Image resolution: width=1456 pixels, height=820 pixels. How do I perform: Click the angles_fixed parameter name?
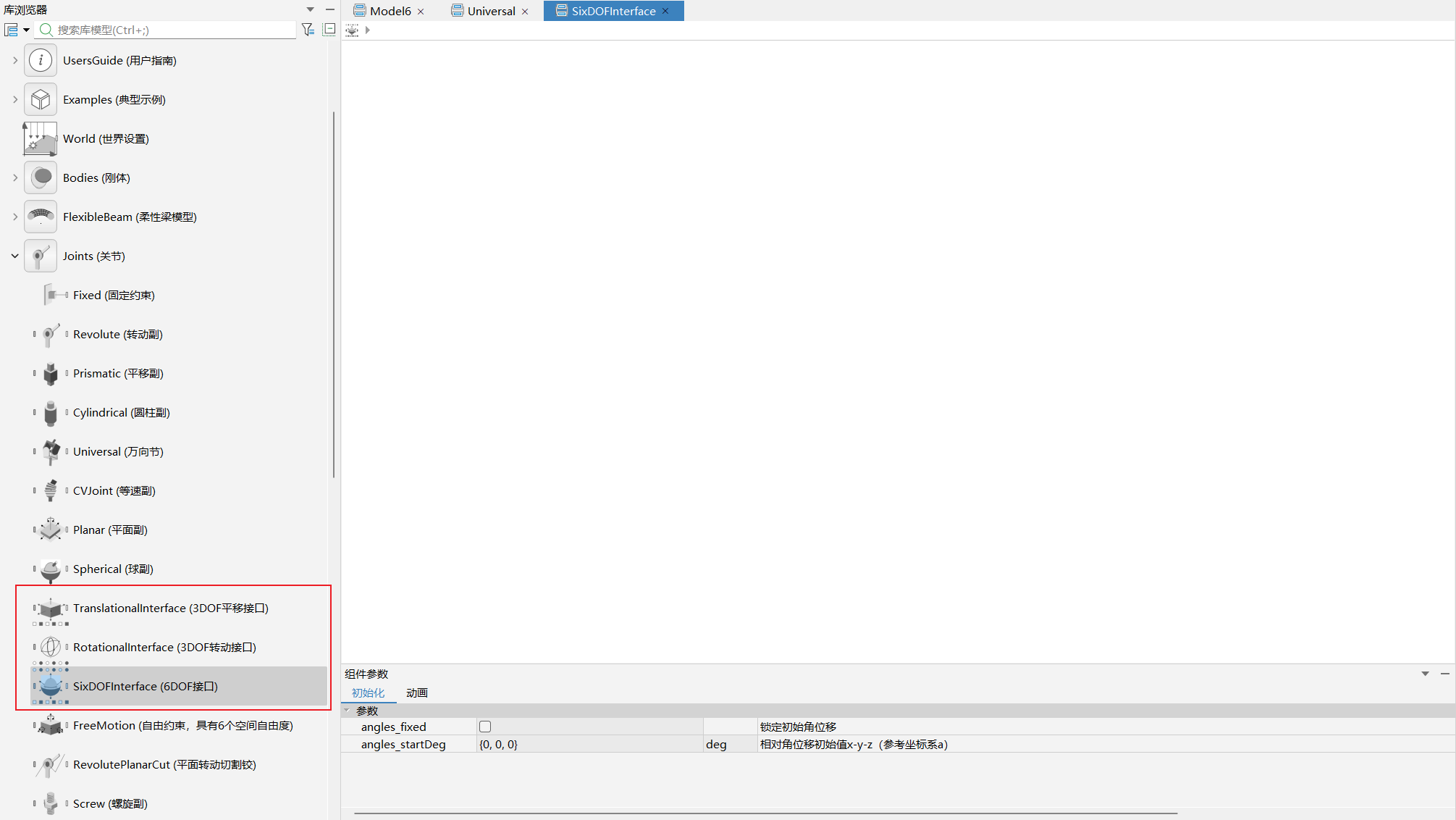click(x=394, y=727)
